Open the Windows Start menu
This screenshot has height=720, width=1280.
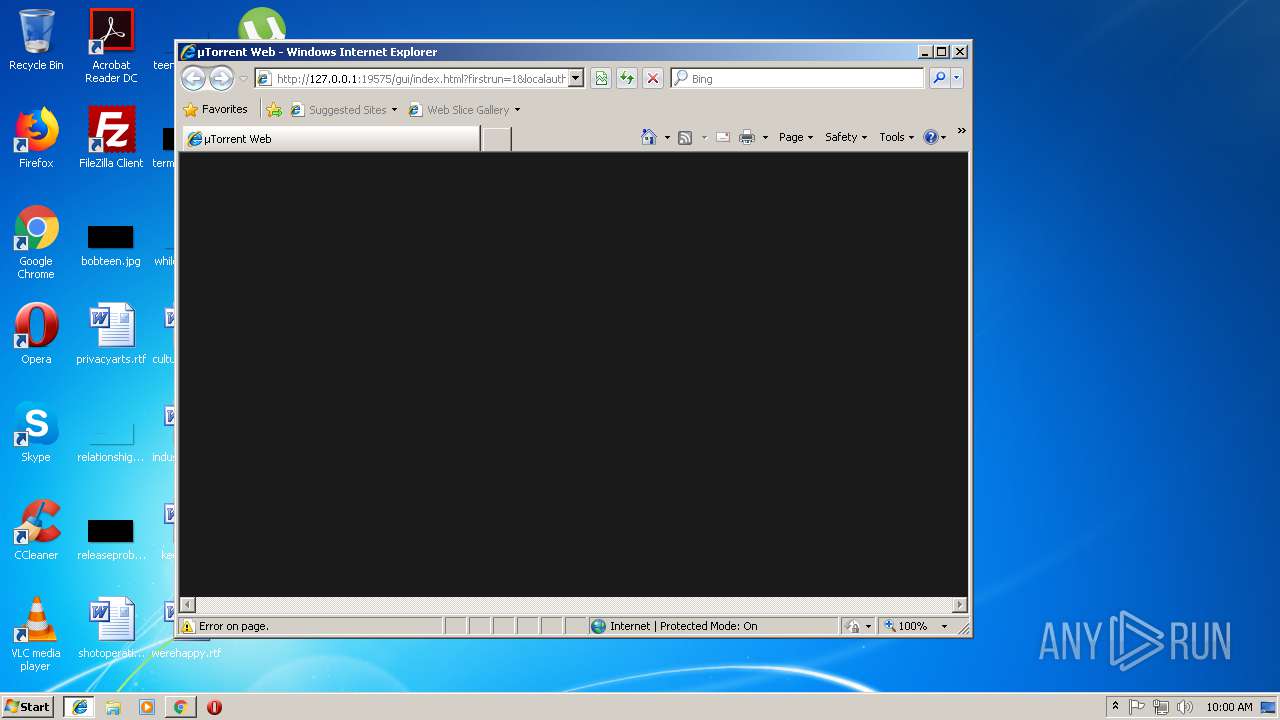point(27,707)
